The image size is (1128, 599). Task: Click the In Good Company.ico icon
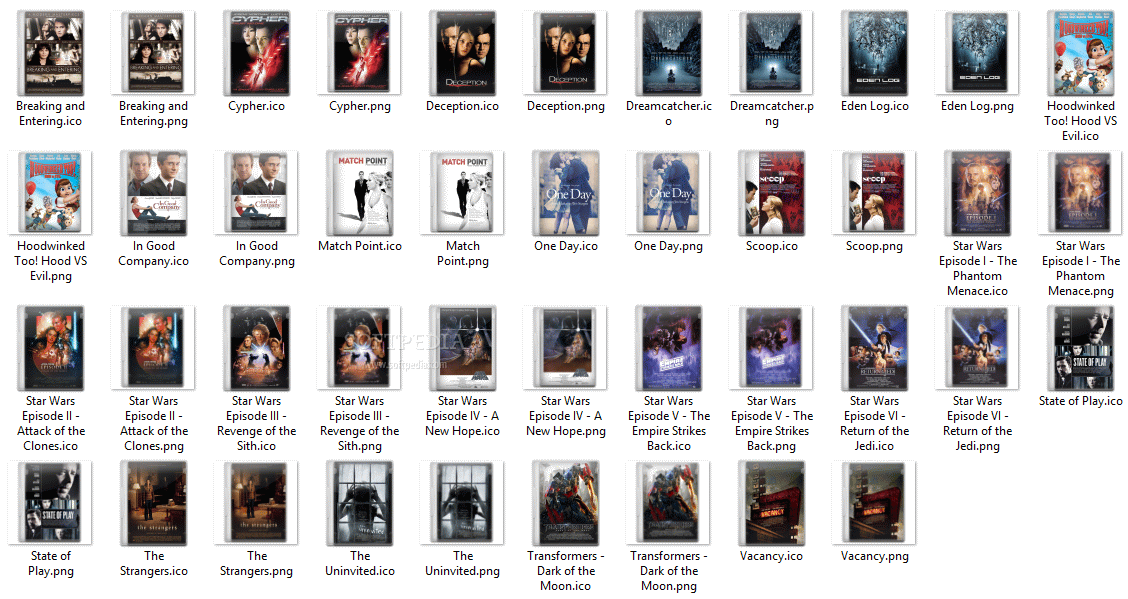153,193
